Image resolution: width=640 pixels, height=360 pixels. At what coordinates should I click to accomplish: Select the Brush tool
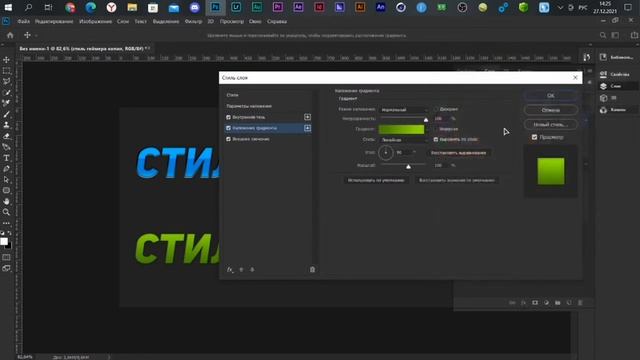pyautogui.click(x=6, y=114)
